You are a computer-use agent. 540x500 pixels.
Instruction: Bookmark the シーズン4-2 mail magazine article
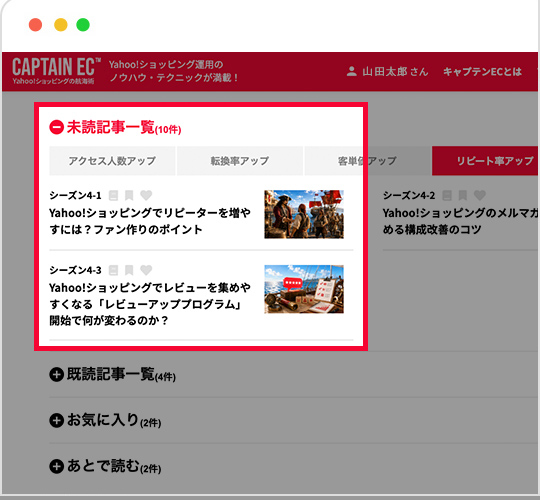click(463, 196)
